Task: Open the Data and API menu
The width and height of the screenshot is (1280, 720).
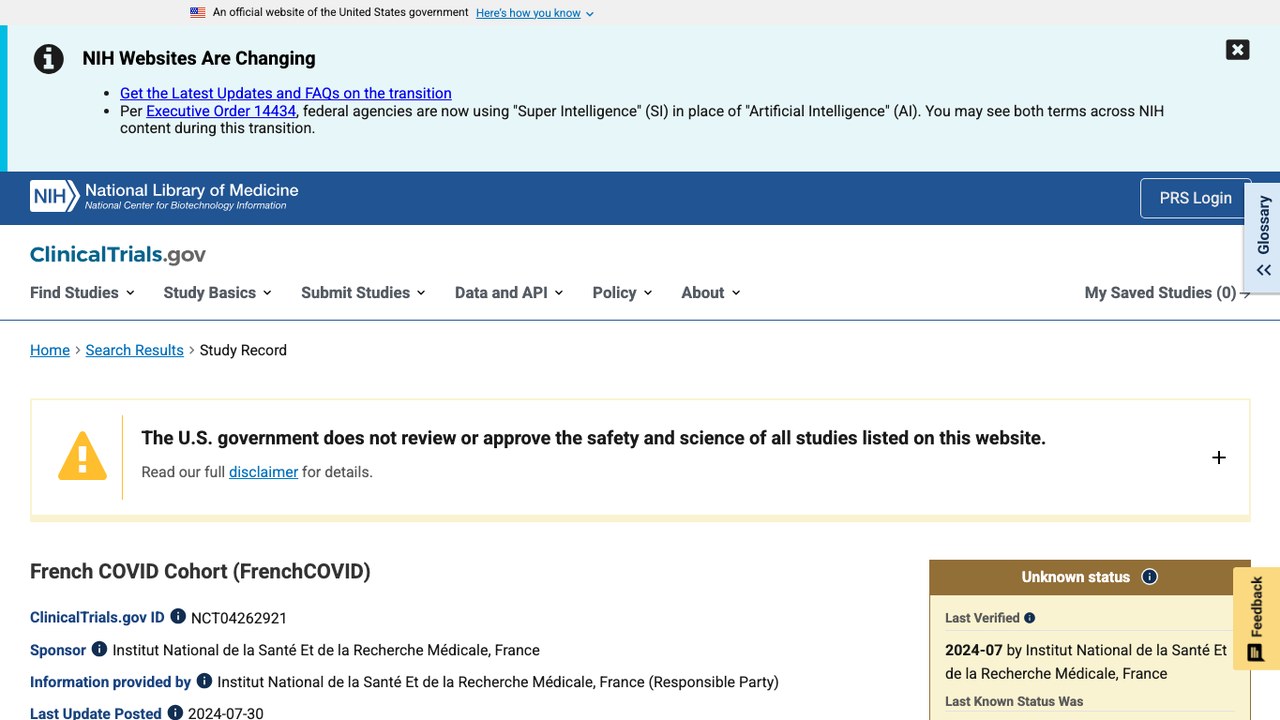Action: pos(509,293)
